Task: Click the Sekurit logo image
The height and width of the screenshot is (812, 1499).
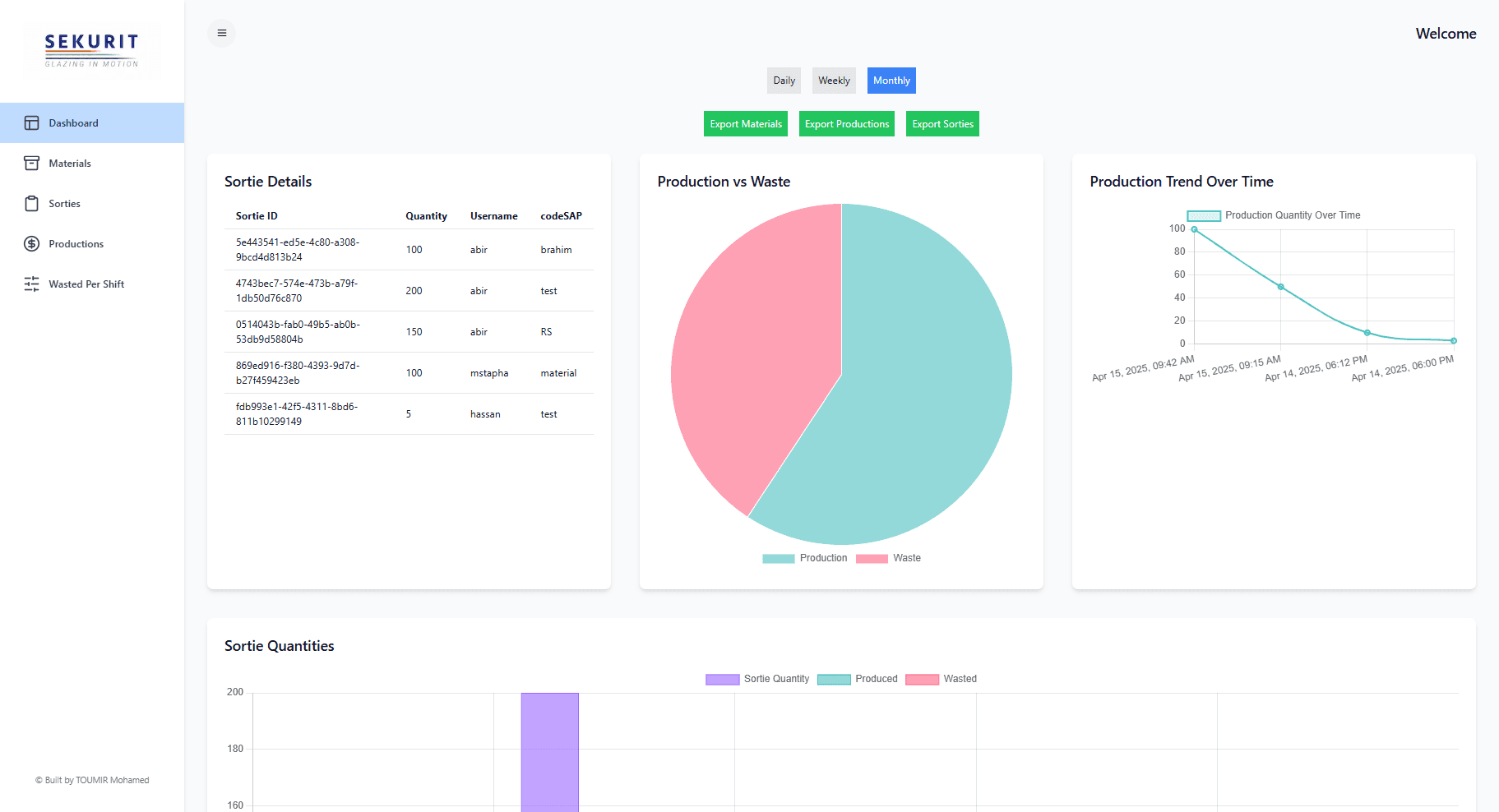Action: coord(91,50)
